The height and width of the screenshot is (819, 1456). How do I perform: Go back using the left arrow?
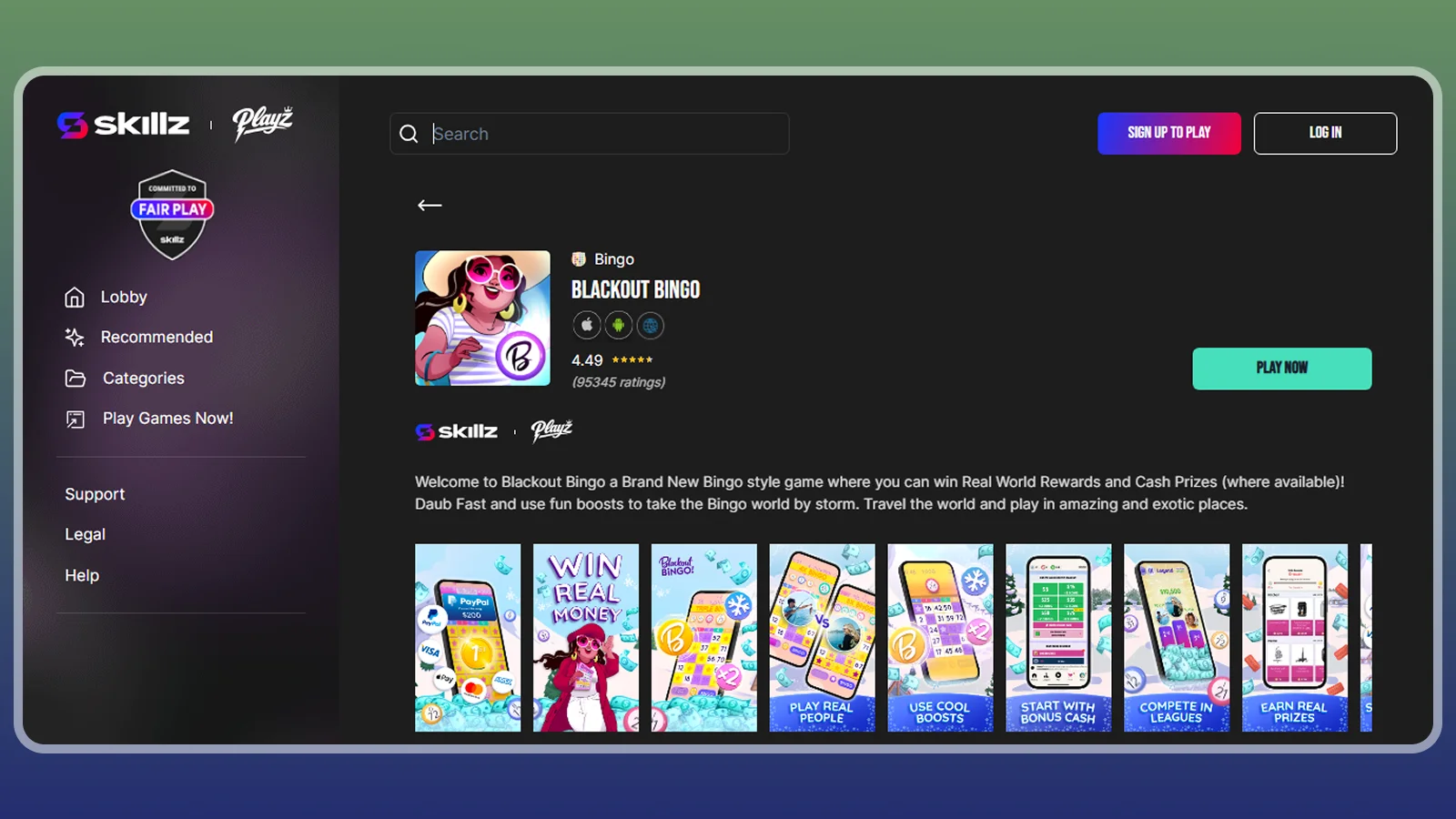[430, 206]
